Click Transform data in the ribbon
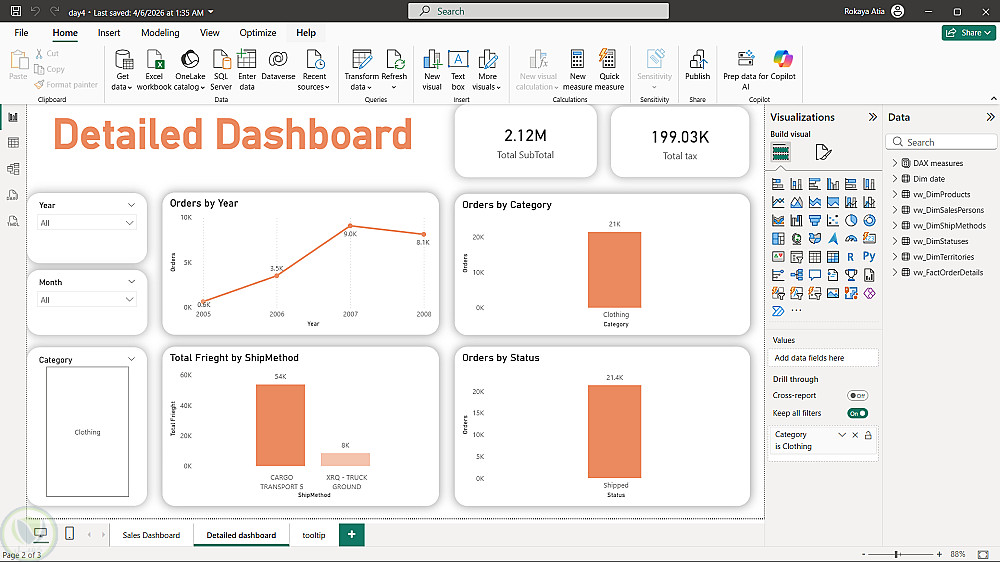 (x=362, y=70)
